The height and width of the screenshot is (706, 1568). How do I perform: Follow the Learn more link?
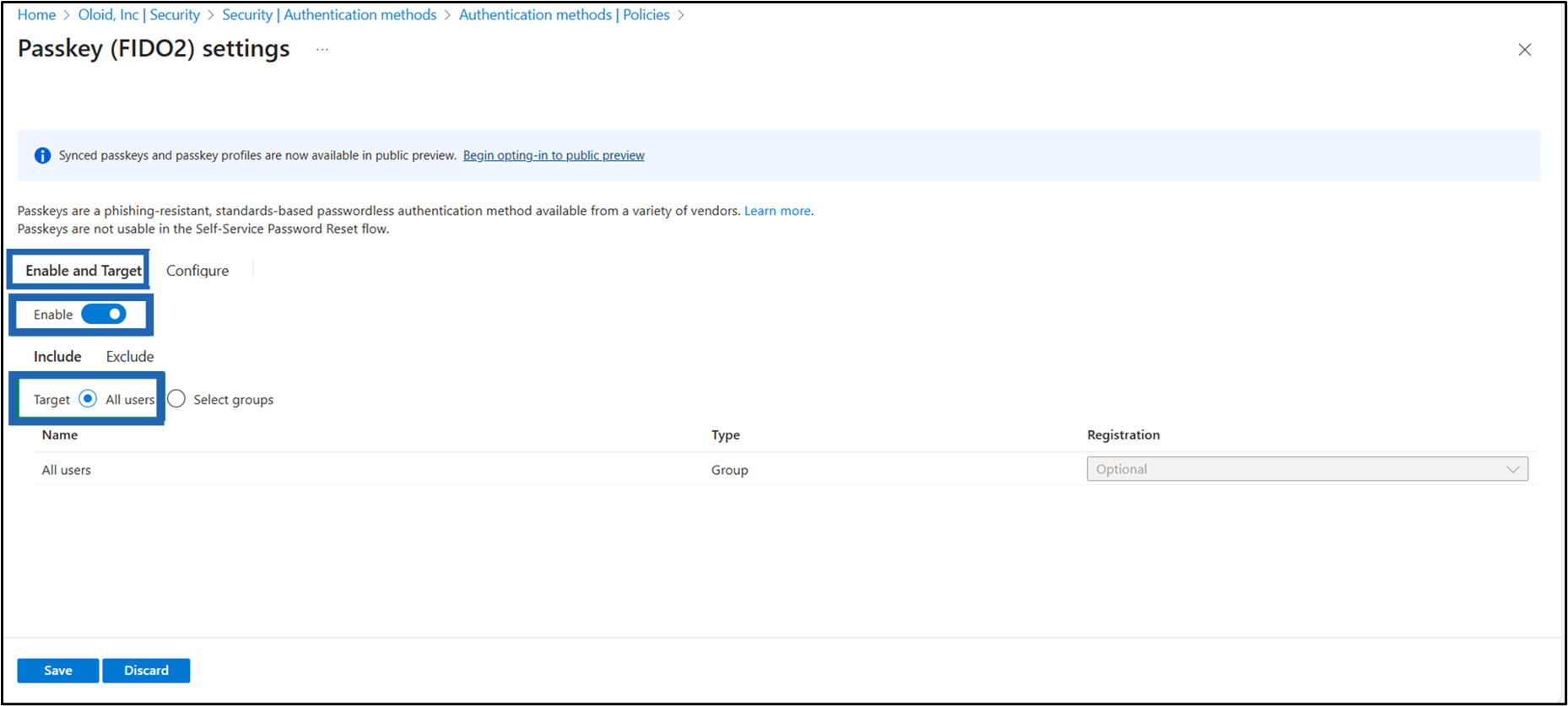tap(777, 211)
